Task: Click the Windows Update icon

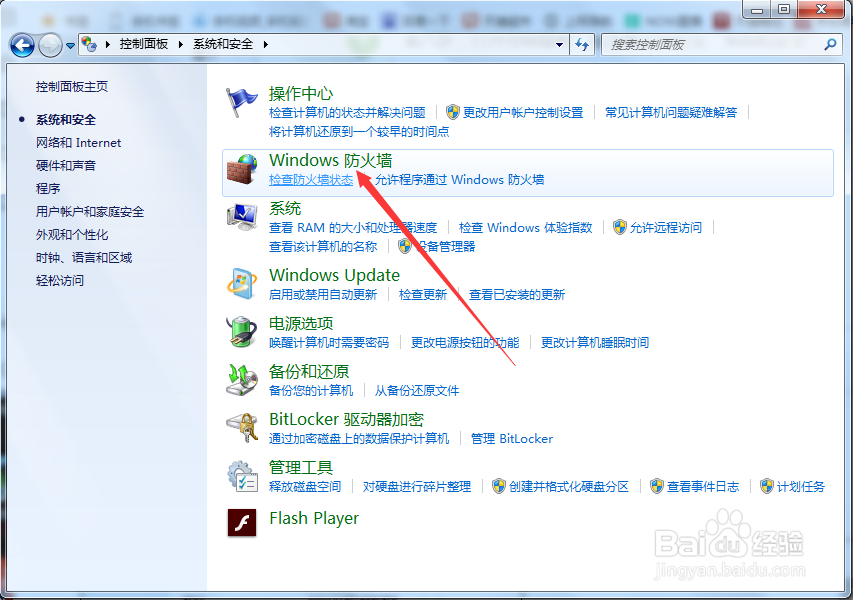Action: pos(242,283)
